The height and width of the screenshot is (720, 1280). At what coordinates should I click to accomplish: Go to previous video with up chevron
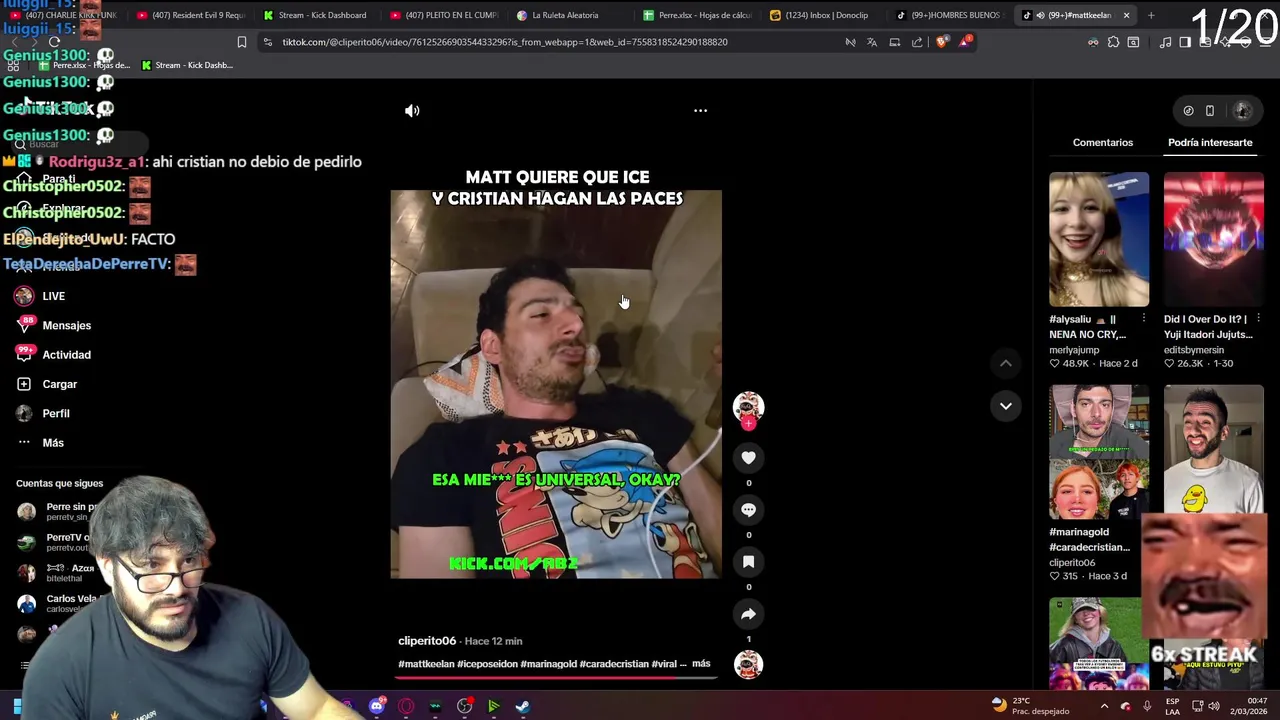[x=1006, y=363]
